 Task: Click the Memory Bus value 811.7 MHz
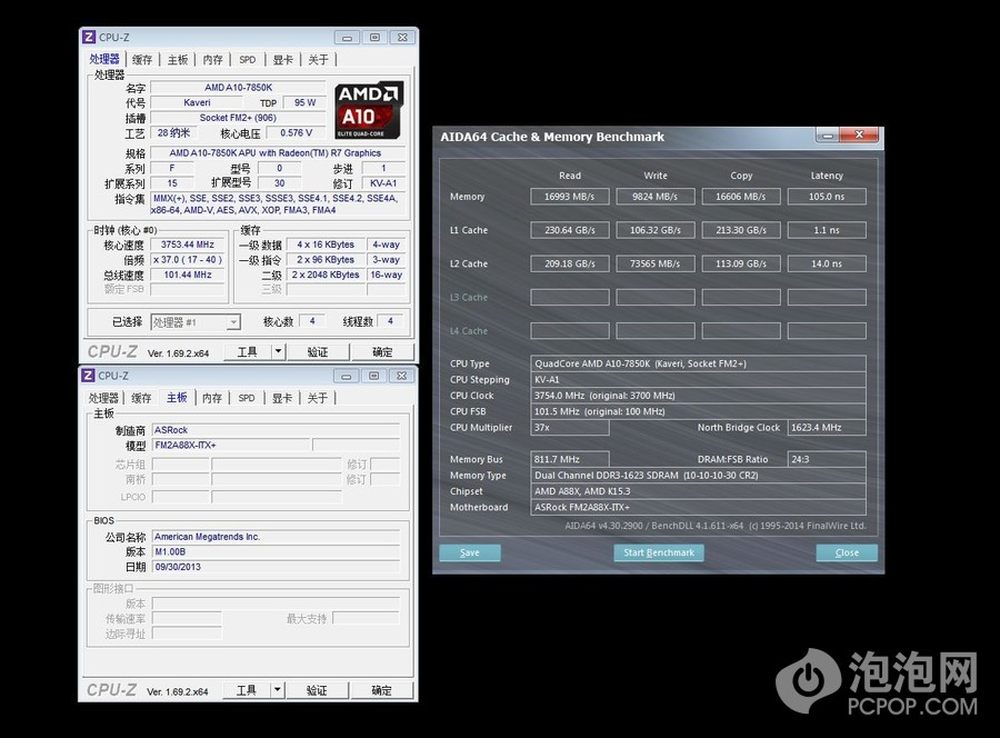[x=570, y=459]
